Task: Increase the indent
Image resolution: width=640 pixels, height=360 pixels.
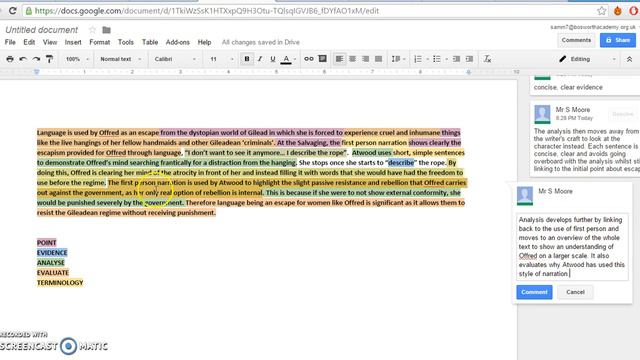Action: point(469,59)
